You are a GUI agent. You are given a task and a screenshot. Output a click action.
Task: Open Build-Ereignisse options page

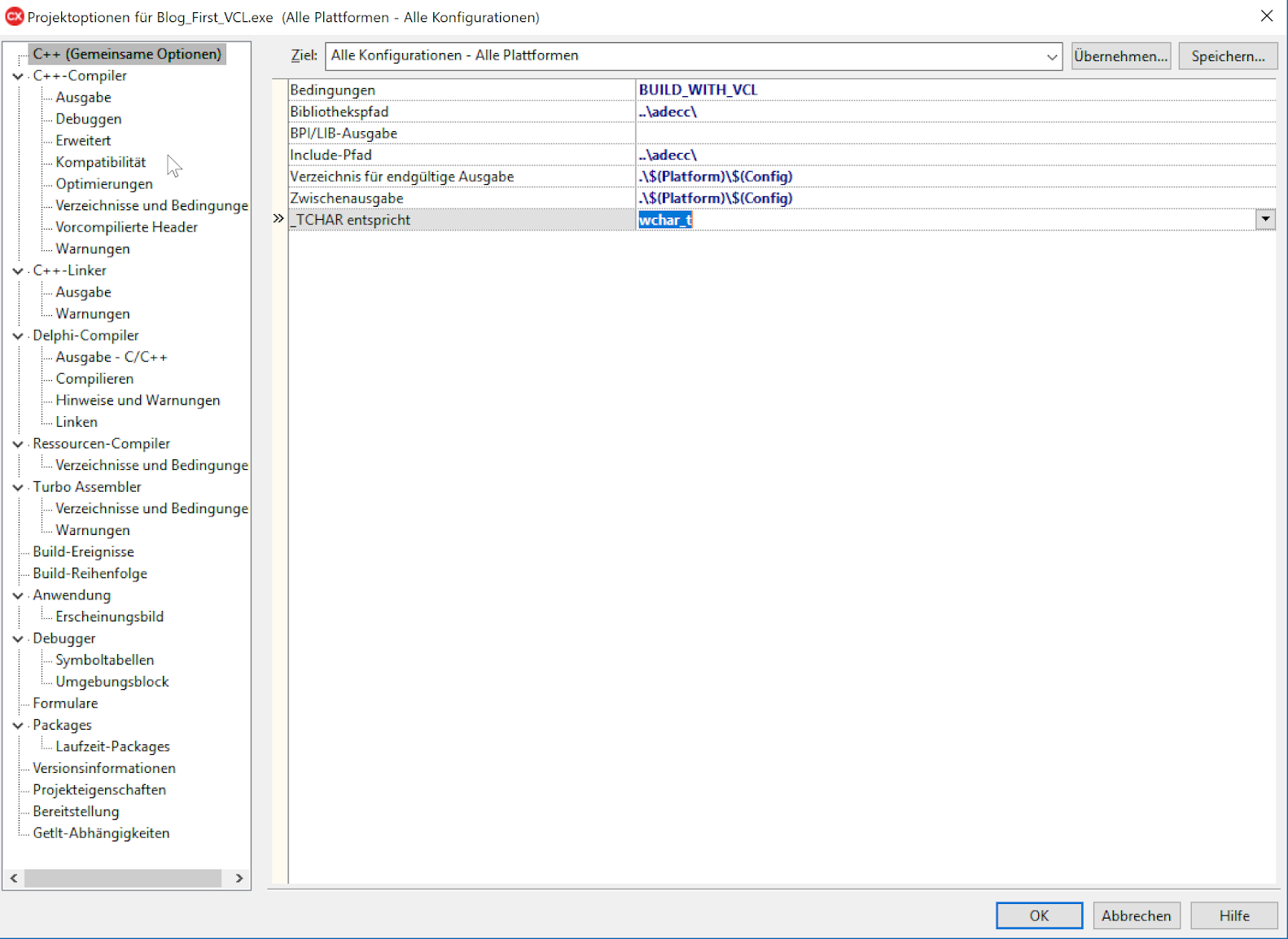click(83, 552)
